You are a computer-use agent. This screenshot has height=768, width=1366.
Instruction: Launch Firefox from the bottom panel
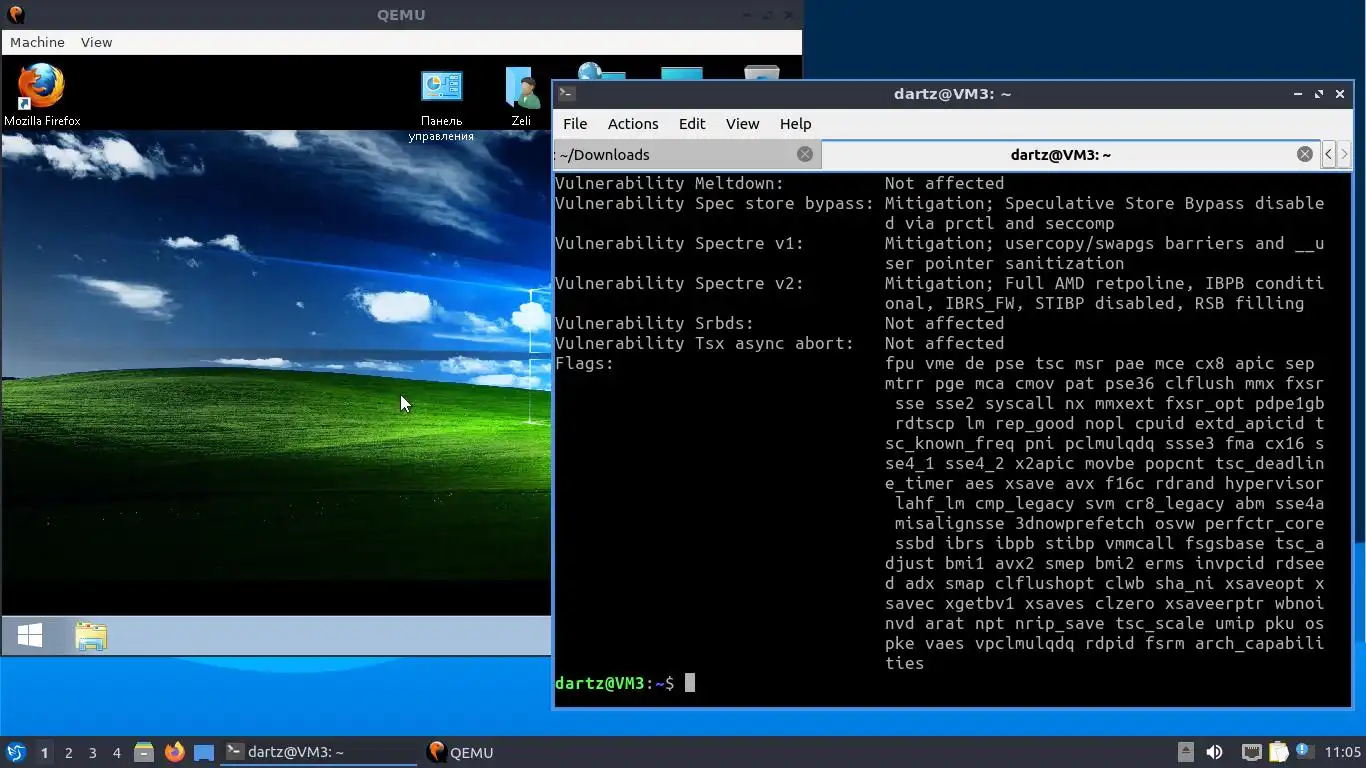[174, 752]
